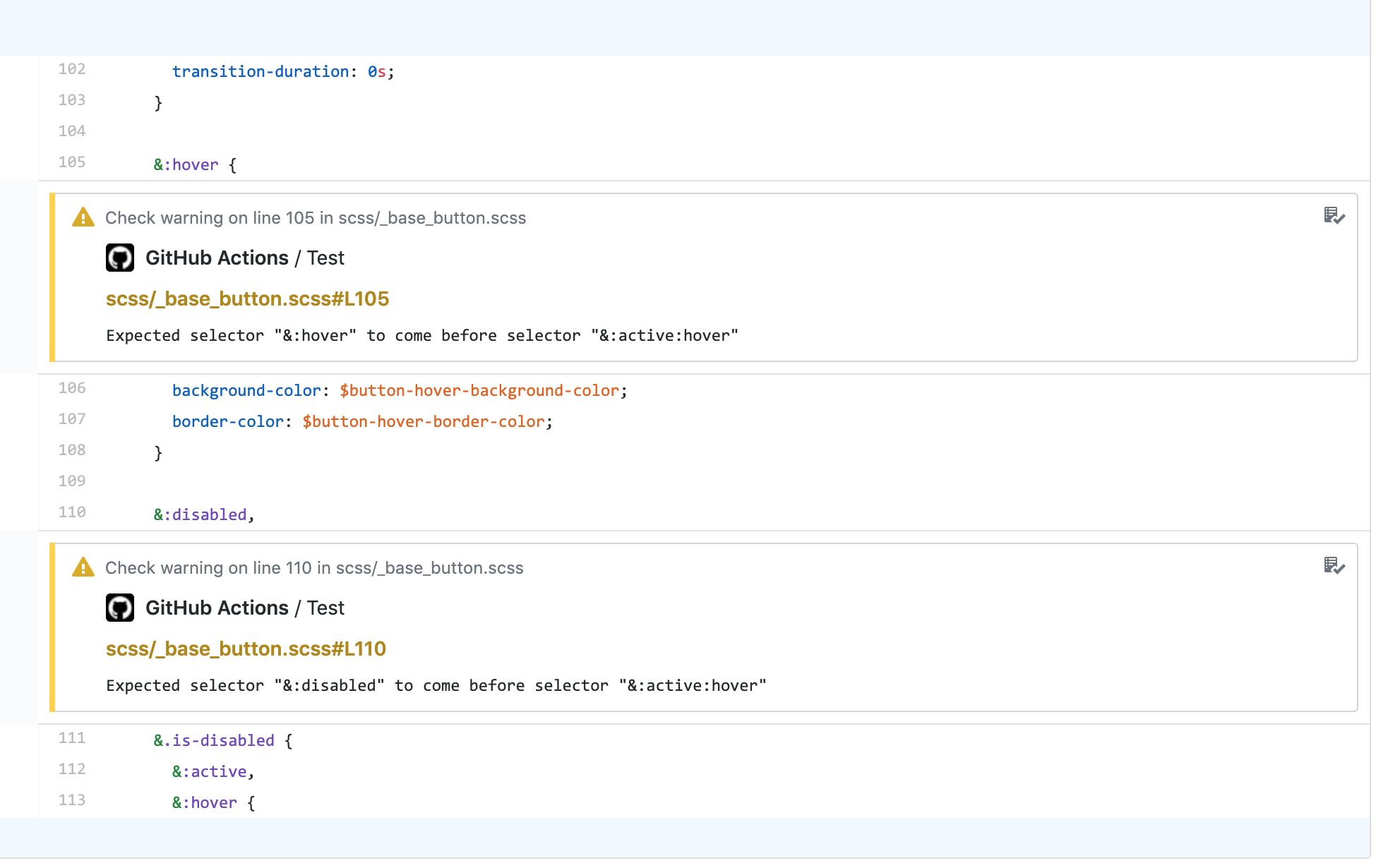Select line number 107

click(x=72, y=419)
